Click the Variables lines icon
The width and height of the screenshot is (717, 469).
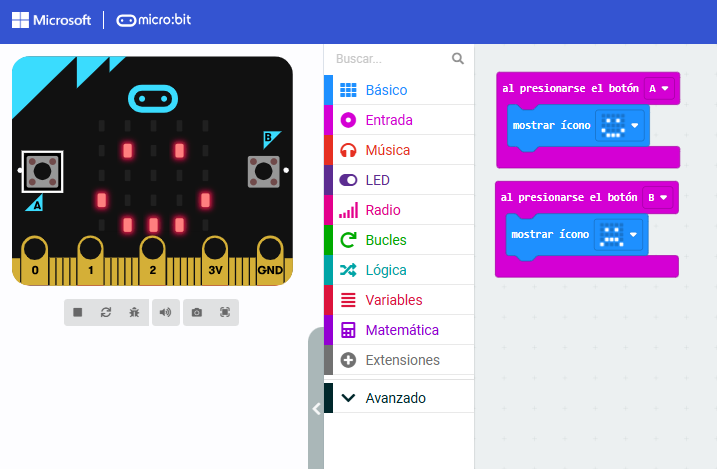pos(348,300)
